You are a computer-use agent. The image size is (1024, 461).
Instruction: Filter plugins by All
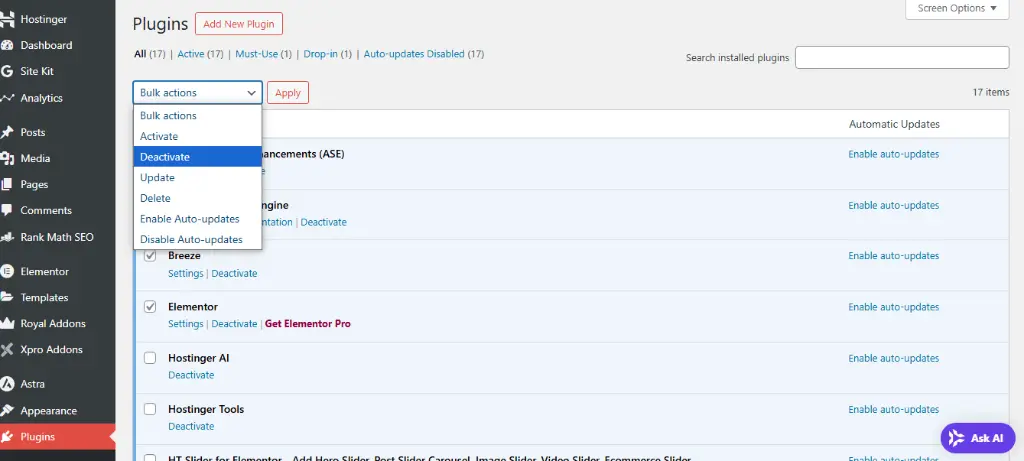pos(140,54)
